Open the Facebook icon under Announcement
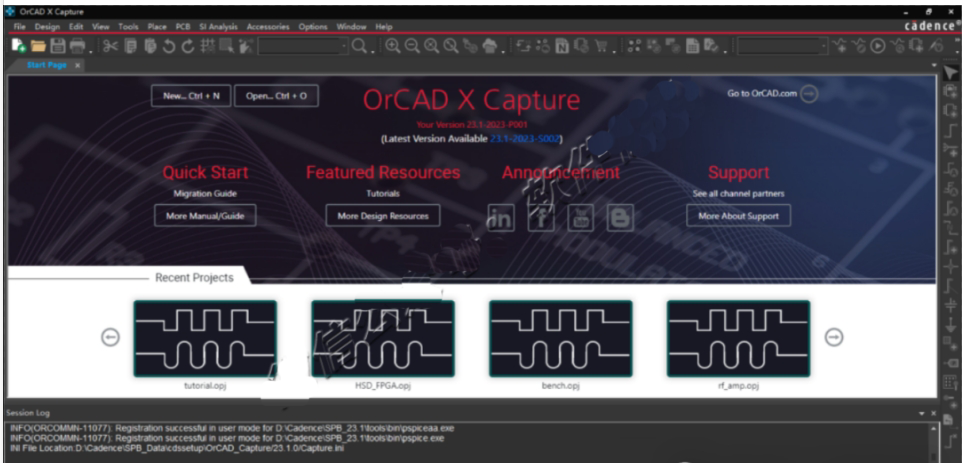The width and height of the screenshot is (962, 463). click(541, 218)
